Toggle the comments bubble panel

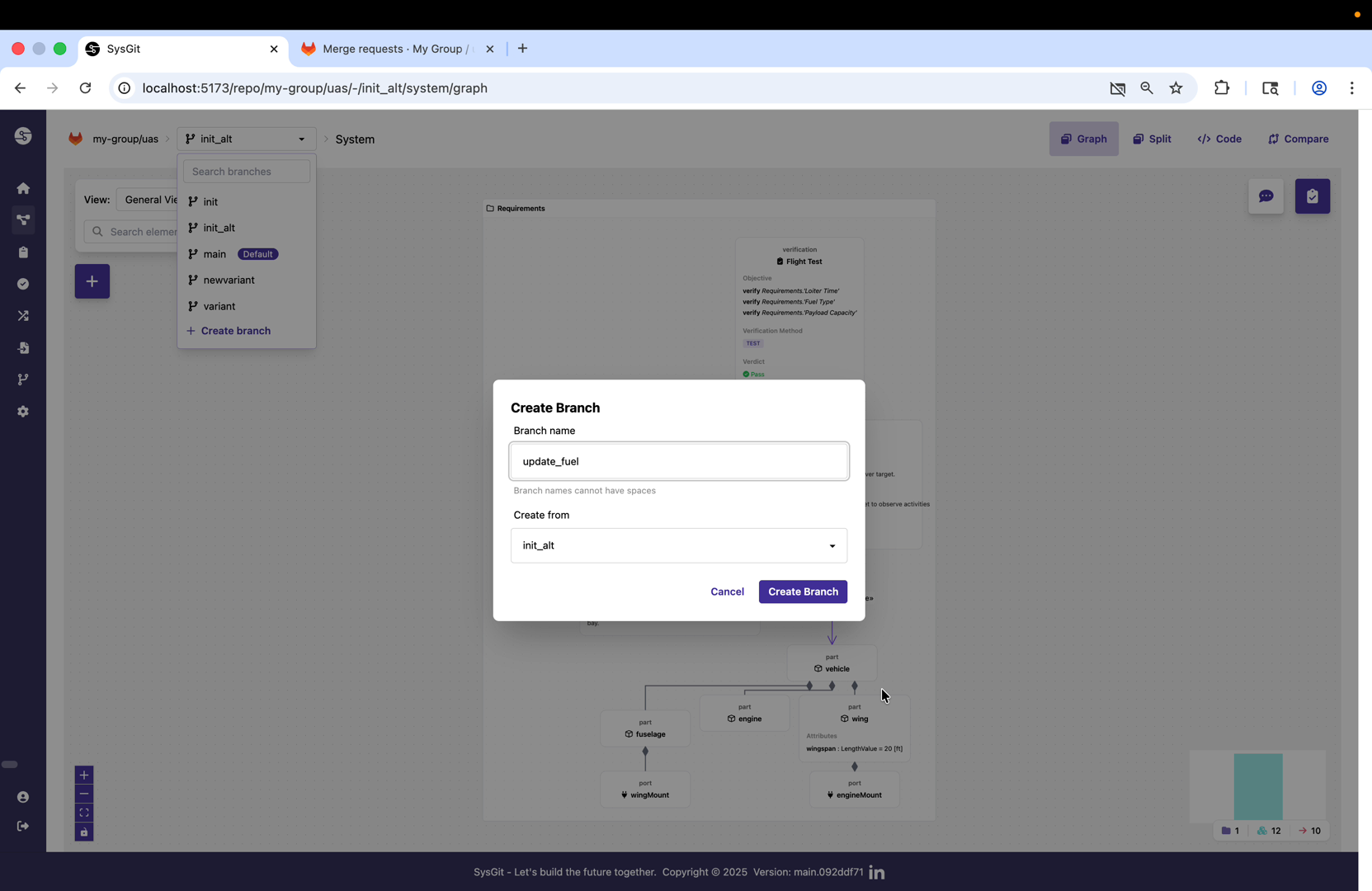[x=1266, y=196]
